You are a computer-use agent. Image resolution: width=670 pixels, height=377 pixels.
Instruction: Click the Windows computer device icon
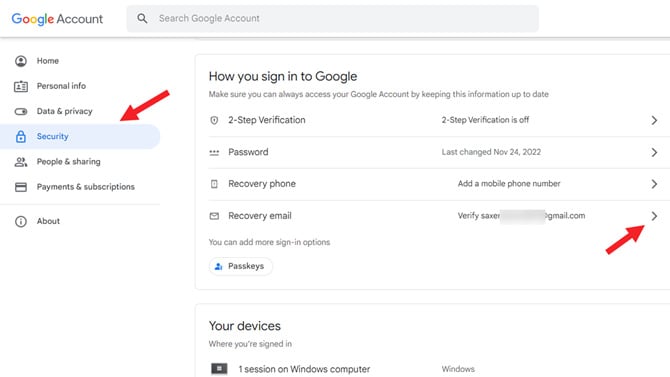pos(219,368)
